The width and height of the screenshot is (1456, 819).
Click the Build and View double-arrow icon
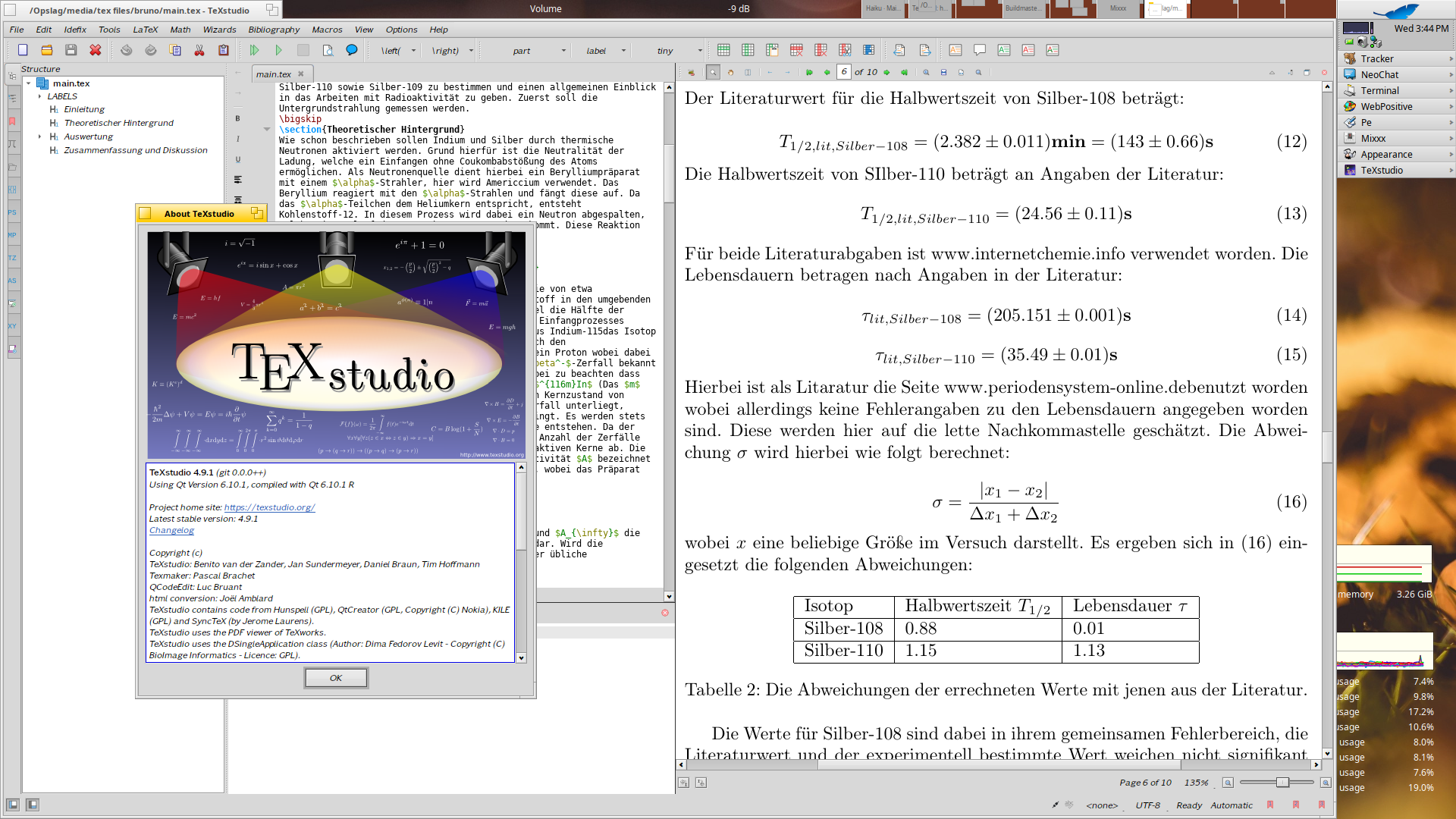(254, 50)
